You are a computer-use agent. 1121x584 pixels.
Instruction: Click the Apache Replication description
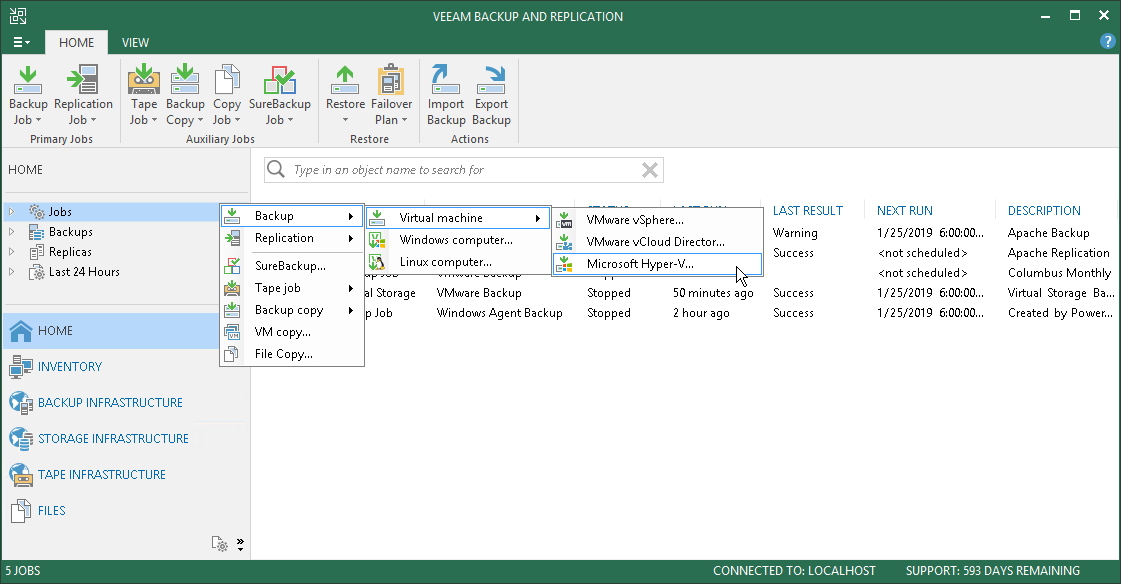point(1059,253)
